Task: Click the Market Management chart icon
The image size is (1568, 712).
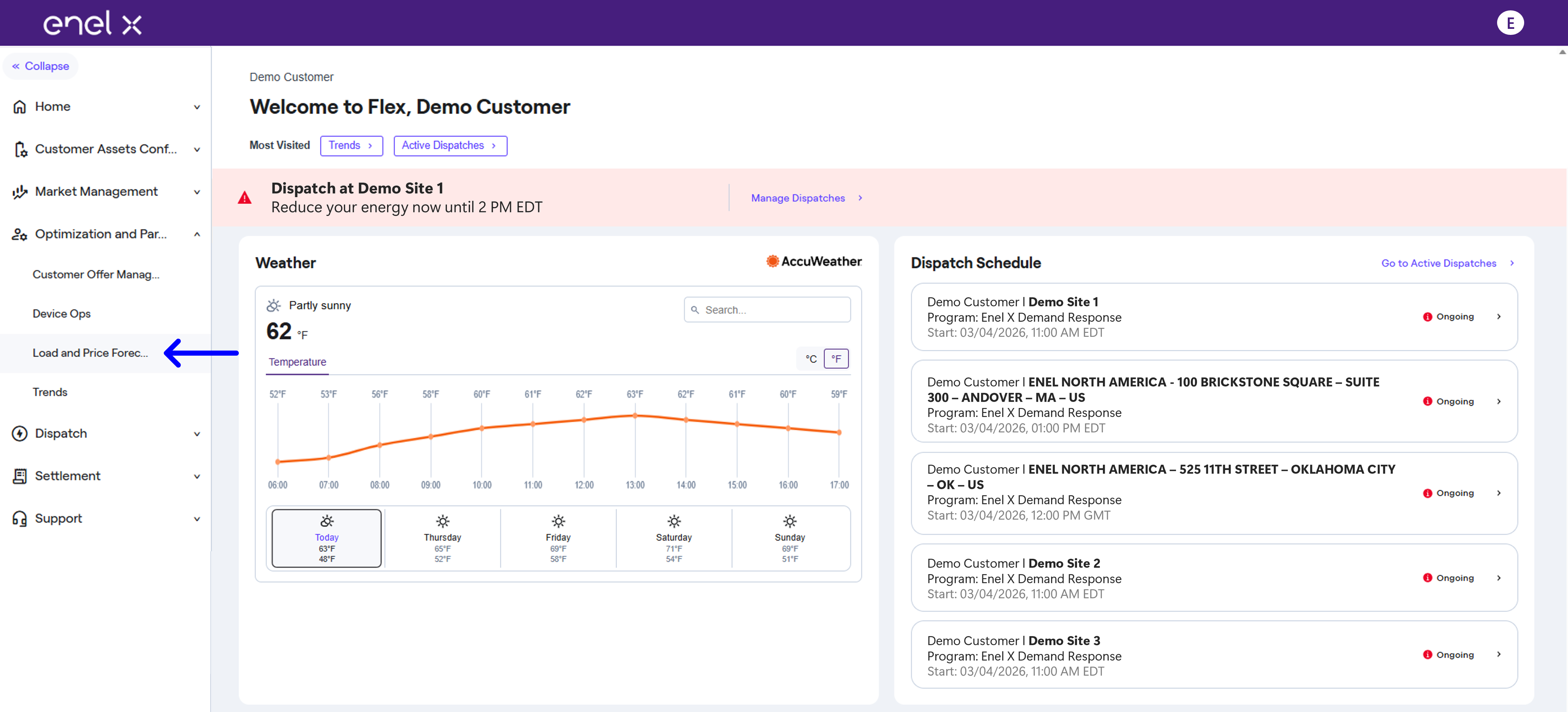Action: (x=20, y=192)
